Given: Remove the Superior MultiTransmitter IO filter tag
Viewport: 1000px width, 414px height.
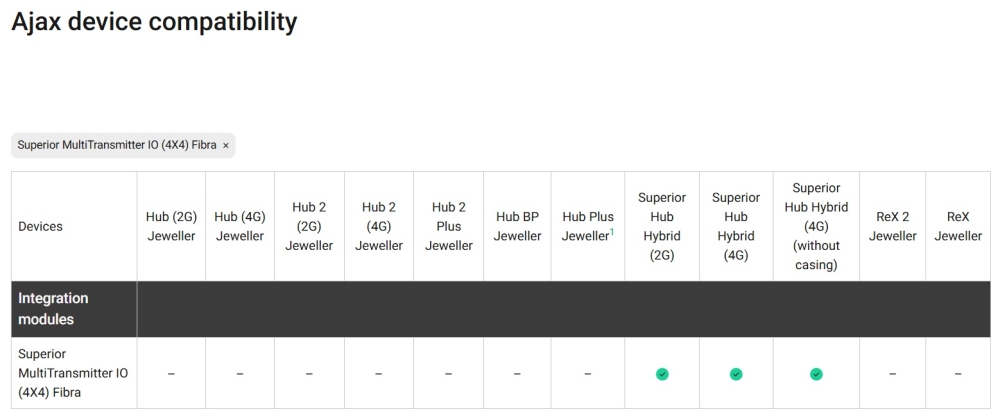Looking at the screenshot, I should click(x=226, y=145).
